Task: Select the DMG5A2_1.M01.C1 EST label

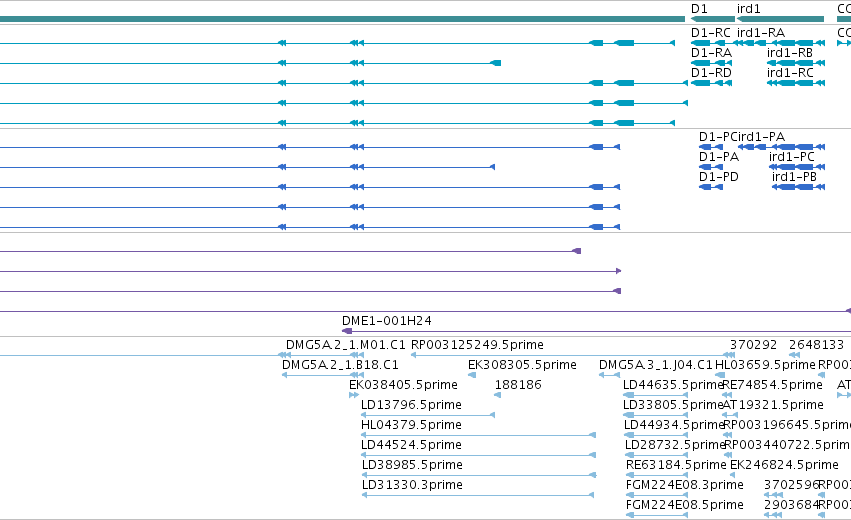Action: click(346, 345)
